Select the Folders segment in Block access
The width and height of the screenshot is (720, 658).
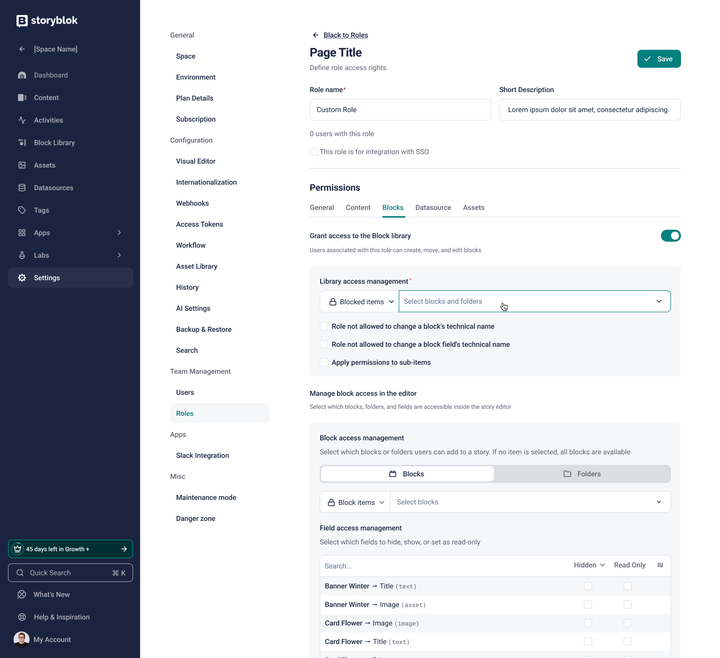[582, 474]
